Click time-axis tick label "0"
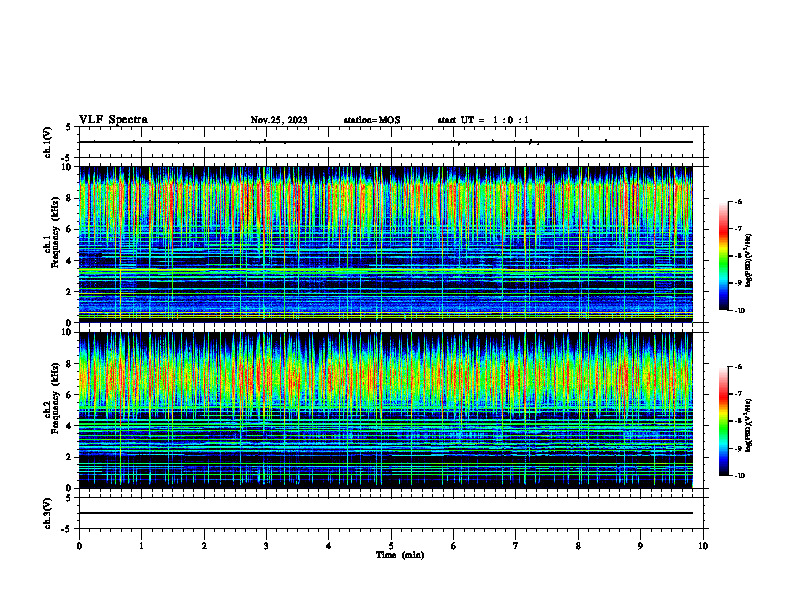This screenshot has width=792, height=612. (x=79, y=546)
